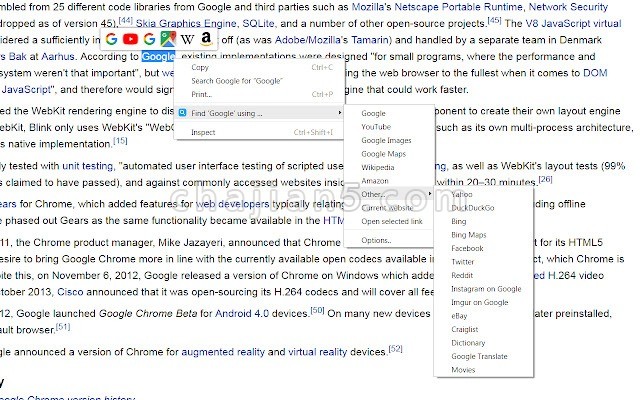640x400 pixels.
Task: Select eBay in the Other list
Action: [x=484, y=316]
